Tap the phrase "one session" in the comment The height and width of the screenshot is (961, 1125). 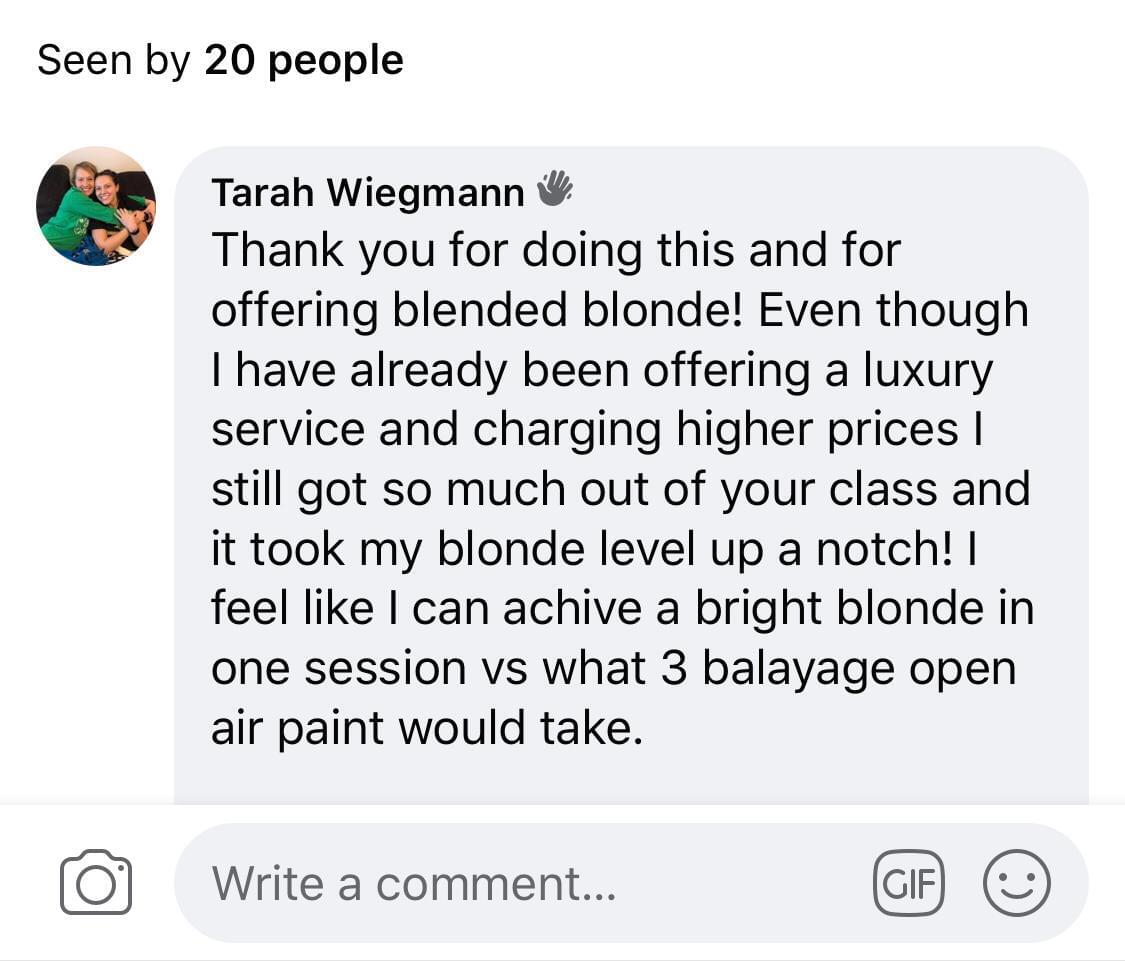click(x=338, y=668)
